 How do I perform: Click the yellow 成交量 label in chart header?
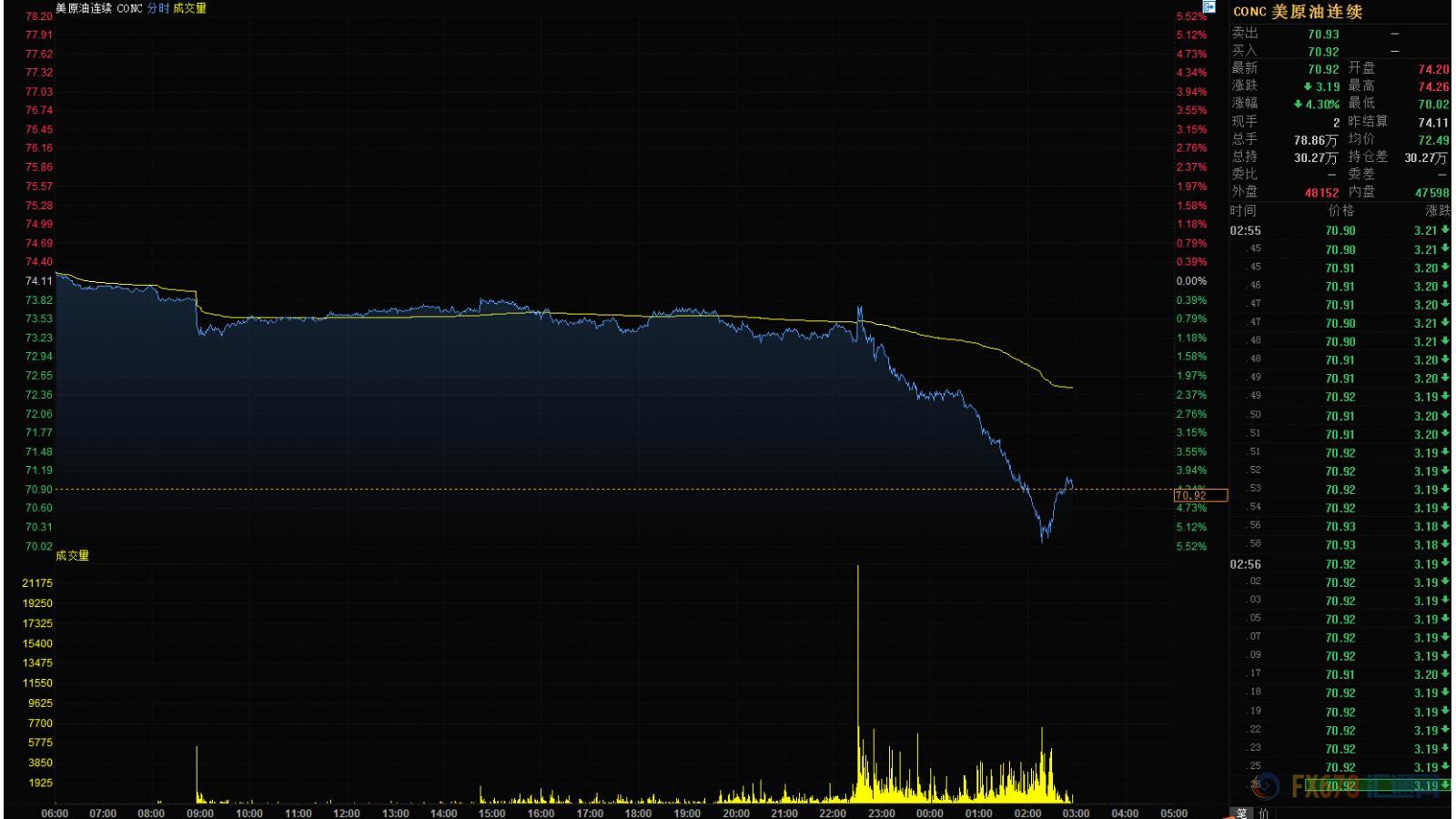[190, 8]
